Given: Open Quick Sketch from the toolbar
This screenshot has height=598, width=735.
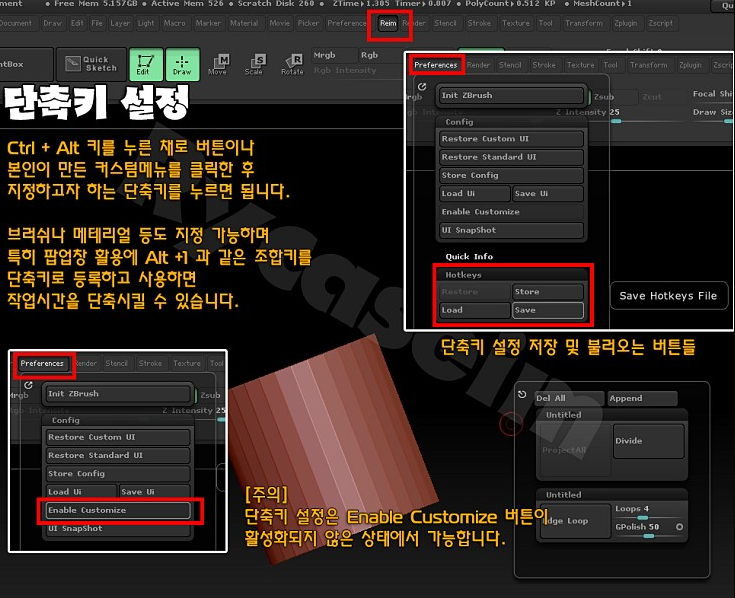Looking at the screenshot, I should click(x=91, y=64).
